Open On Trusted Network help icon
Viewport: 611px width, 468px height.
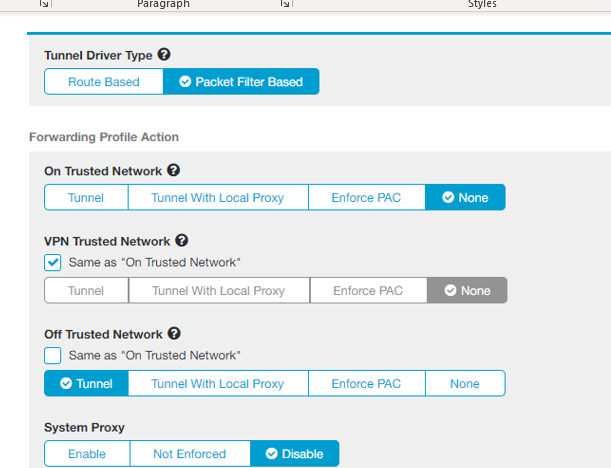[x=173, y=170]
